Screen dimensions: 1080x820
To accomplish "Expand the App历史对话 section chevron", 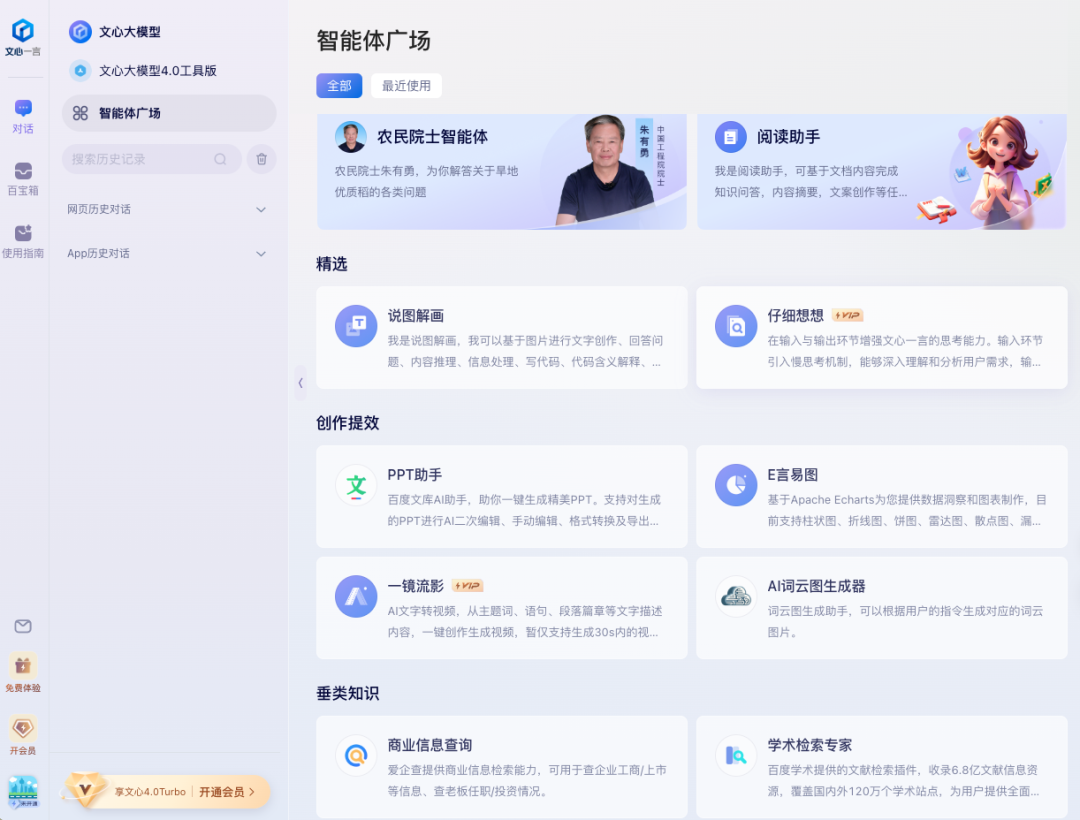I will click(261, 253).
